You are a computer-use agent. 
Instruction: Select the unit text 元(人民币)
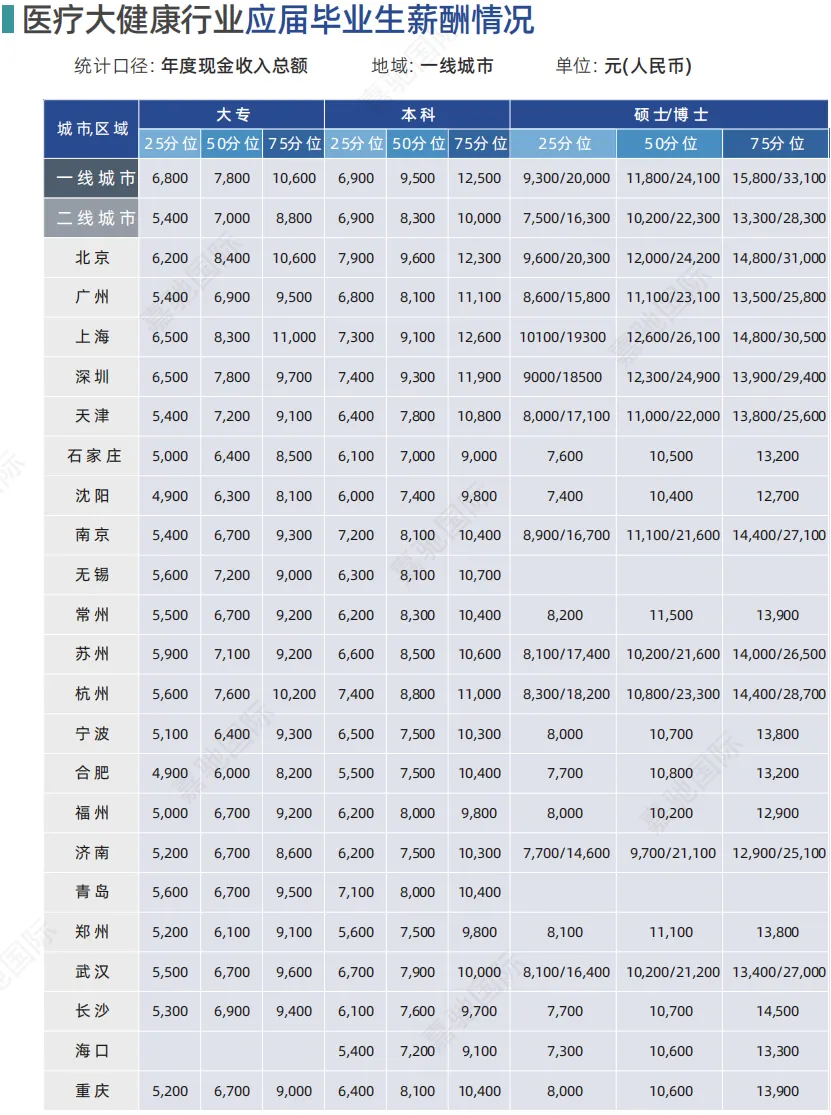(648, 66)
